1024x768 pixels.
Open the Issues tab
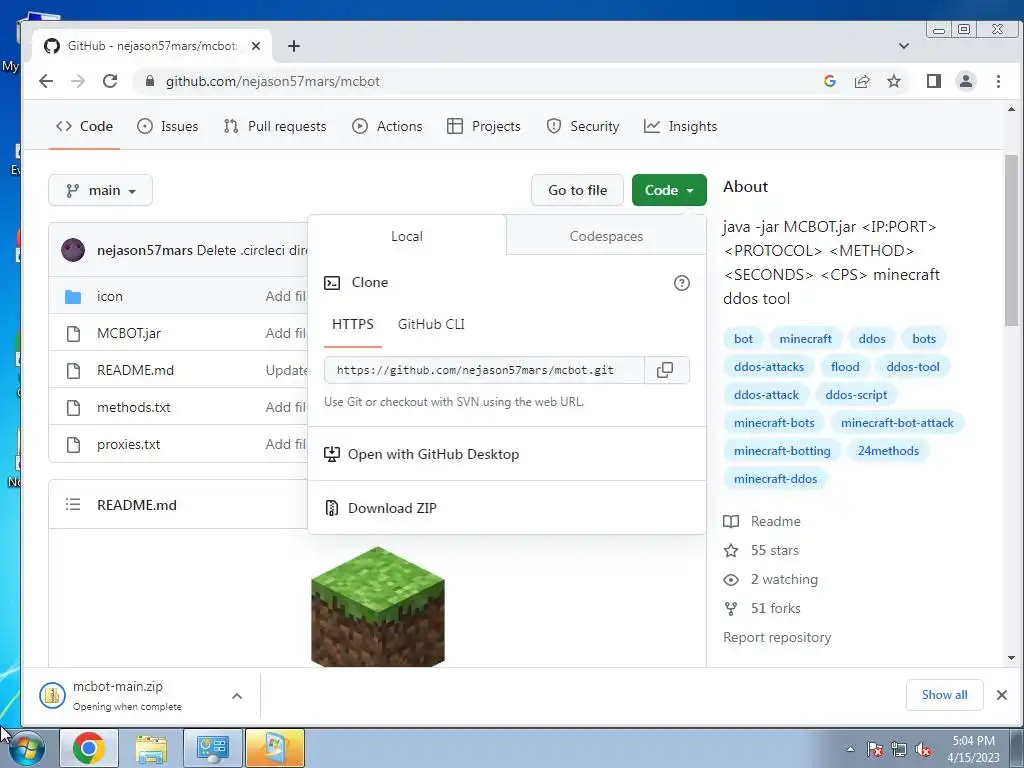(168, 126)
